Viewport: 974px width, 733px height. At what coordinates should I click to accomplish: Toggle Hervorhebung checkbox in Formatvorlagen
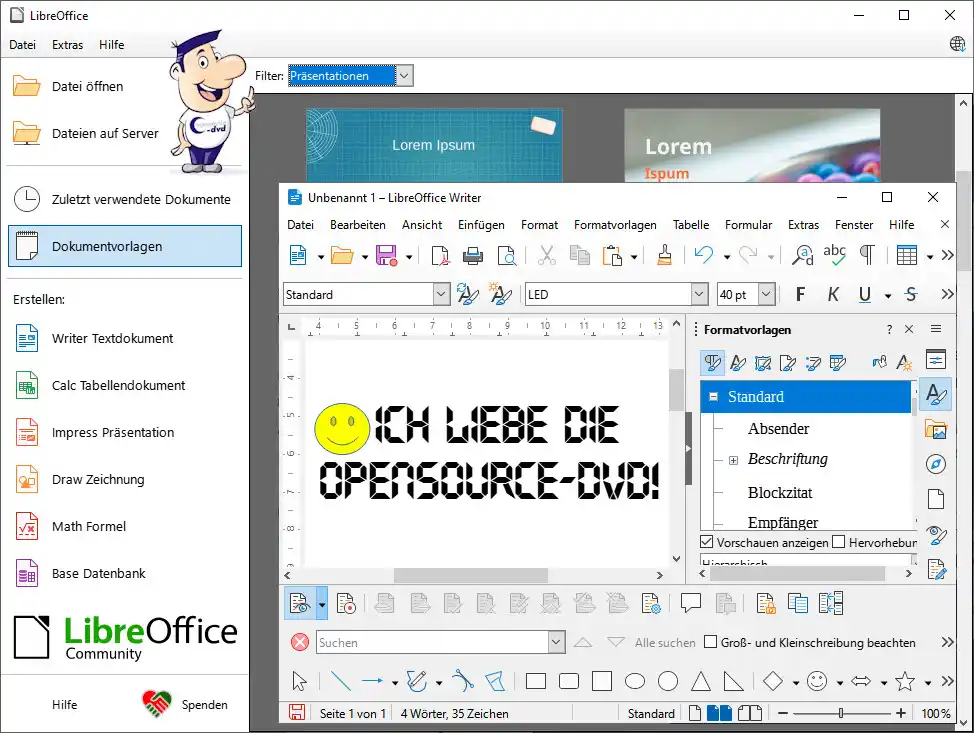(x=839, y=542)
